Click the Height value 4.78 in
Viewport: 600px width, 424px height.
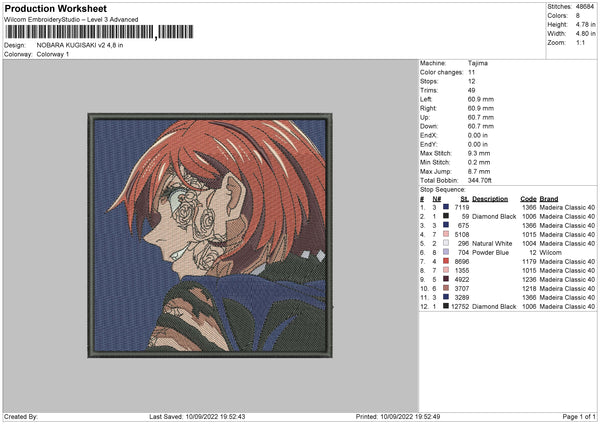585,24
